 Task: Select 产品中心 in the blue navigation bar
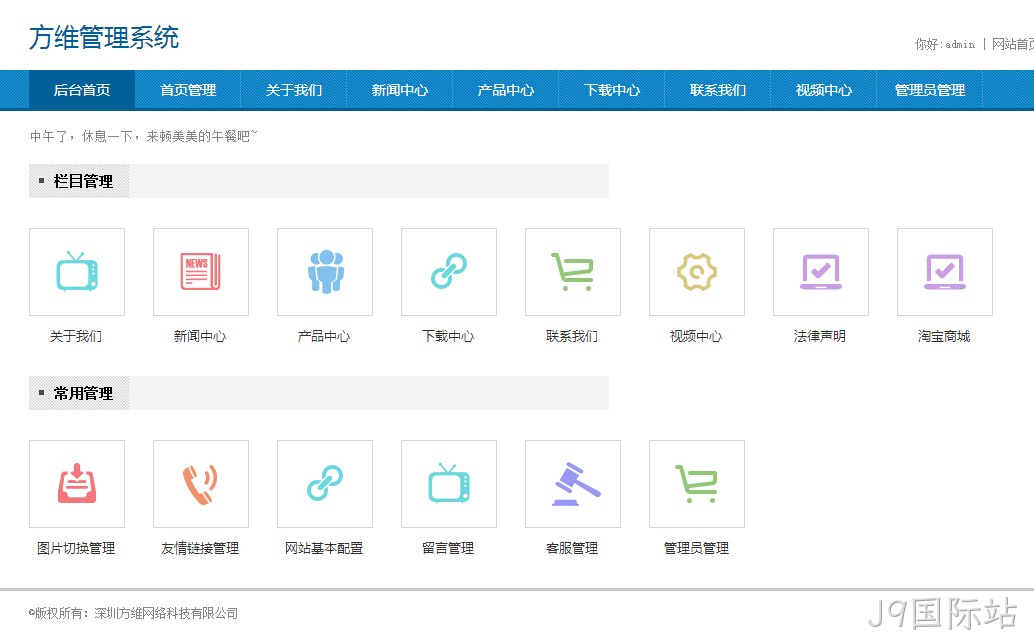(506, 90)
